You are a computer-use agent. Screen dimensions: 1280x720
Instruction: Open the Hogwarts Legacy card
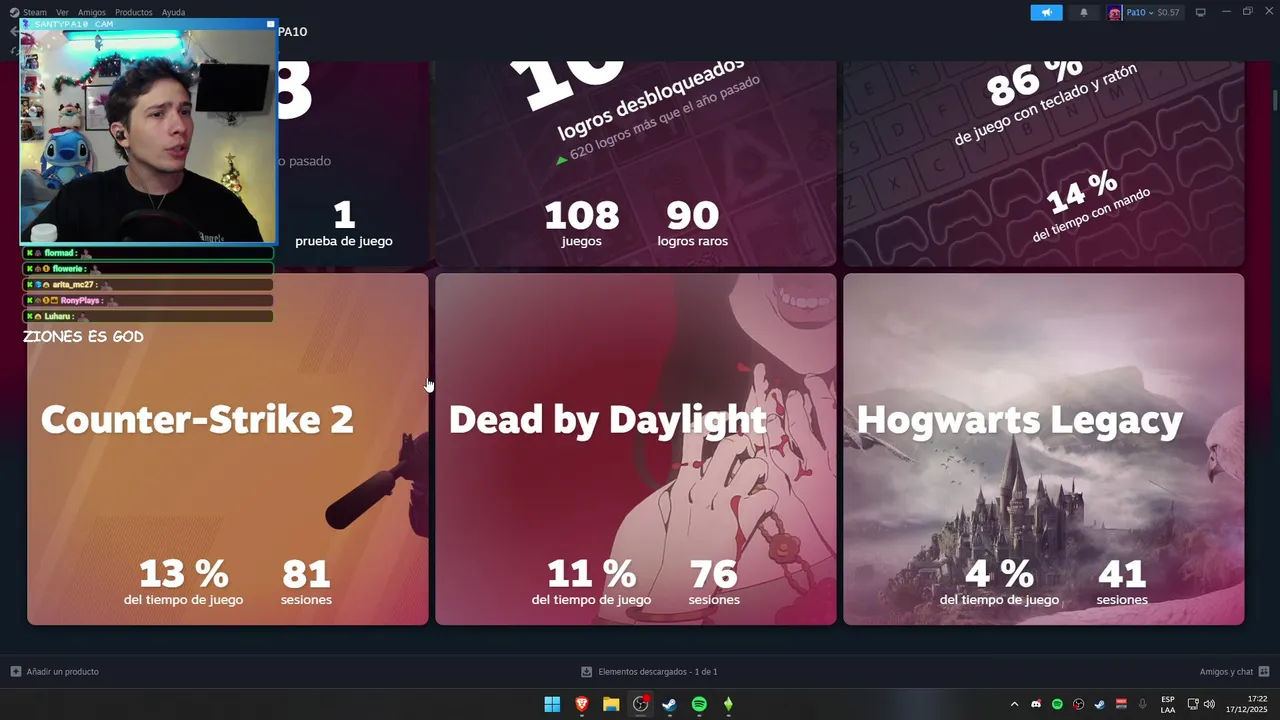pyautogui.click(x=1044, y=449)
